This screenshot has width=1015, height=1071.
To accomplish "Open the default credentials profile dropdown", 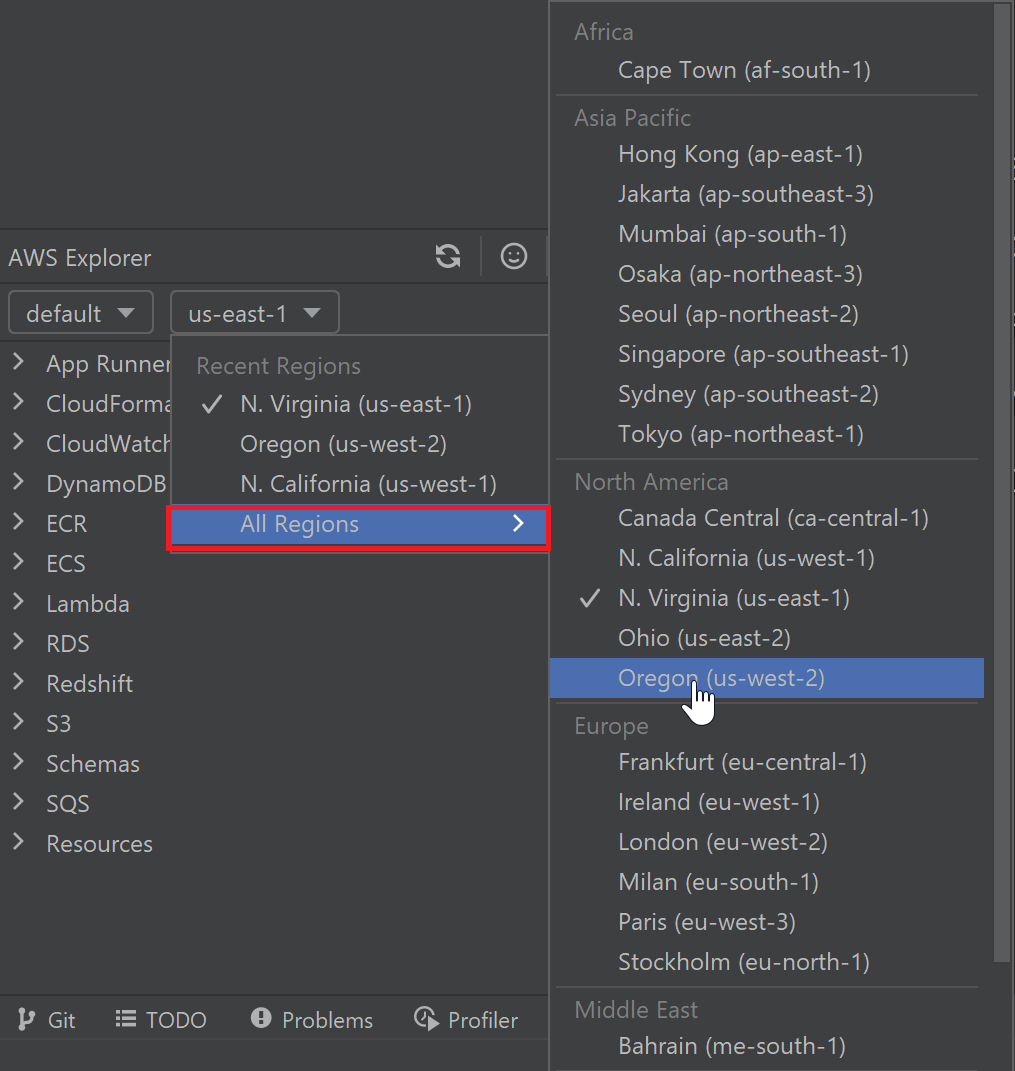I will point(80,313).
